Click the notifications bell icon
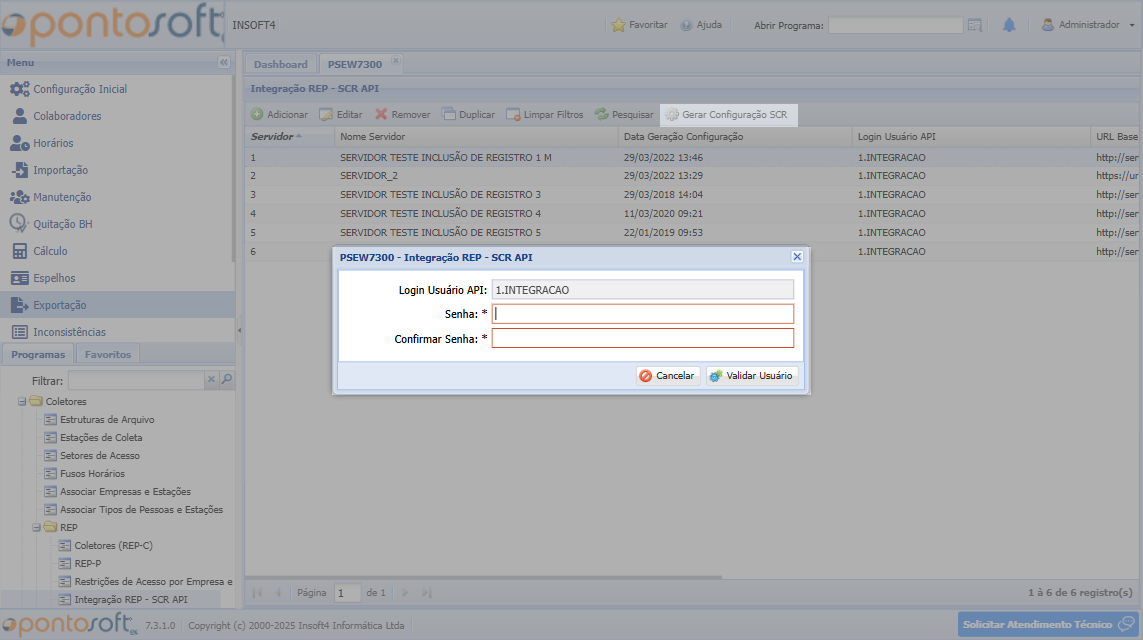The image size is (1143, 640). pyautogui.click(x=1009, y=24)
